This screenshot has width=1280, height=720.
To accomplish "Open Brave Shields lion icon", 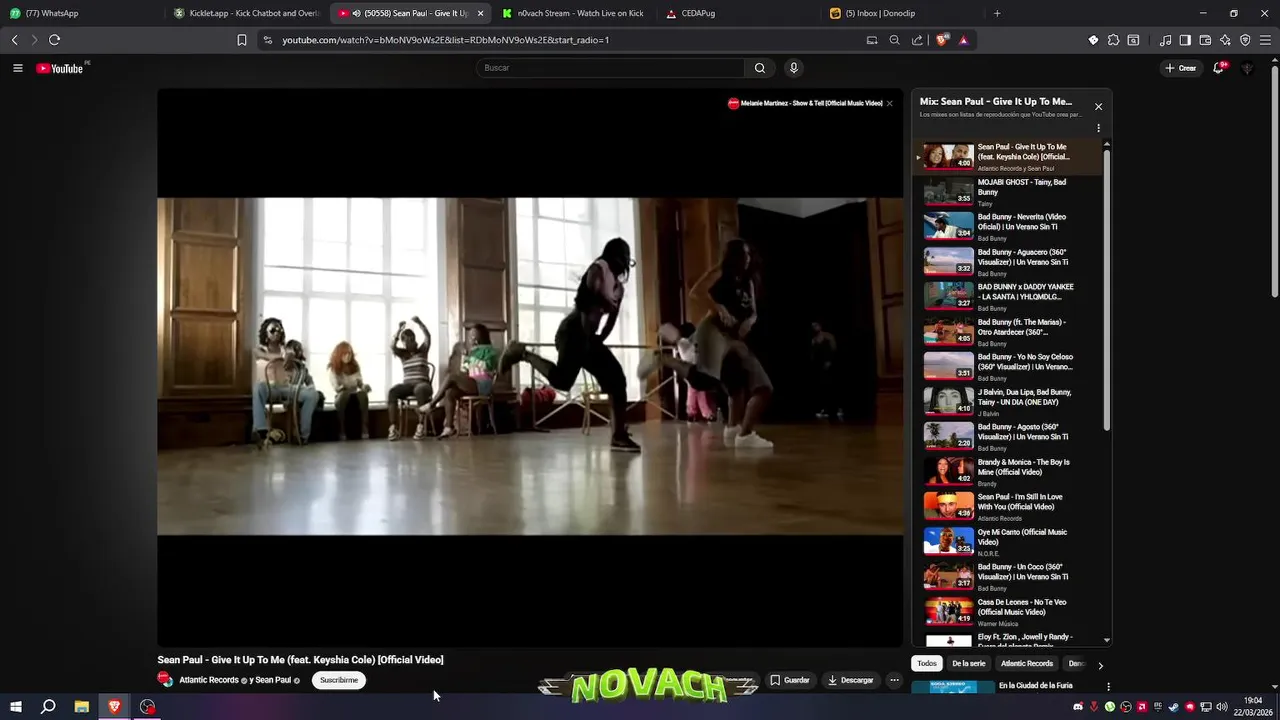I will coord(942,40).
